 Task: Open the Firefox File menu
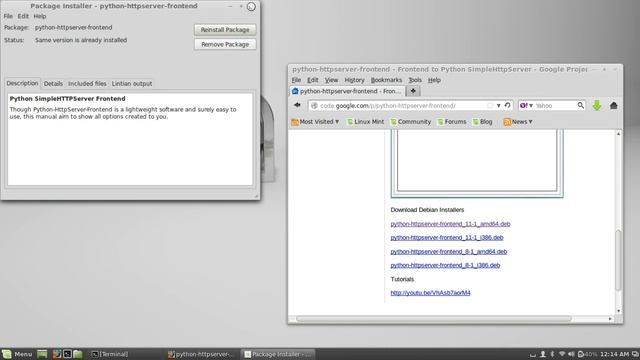click(296, 80)
